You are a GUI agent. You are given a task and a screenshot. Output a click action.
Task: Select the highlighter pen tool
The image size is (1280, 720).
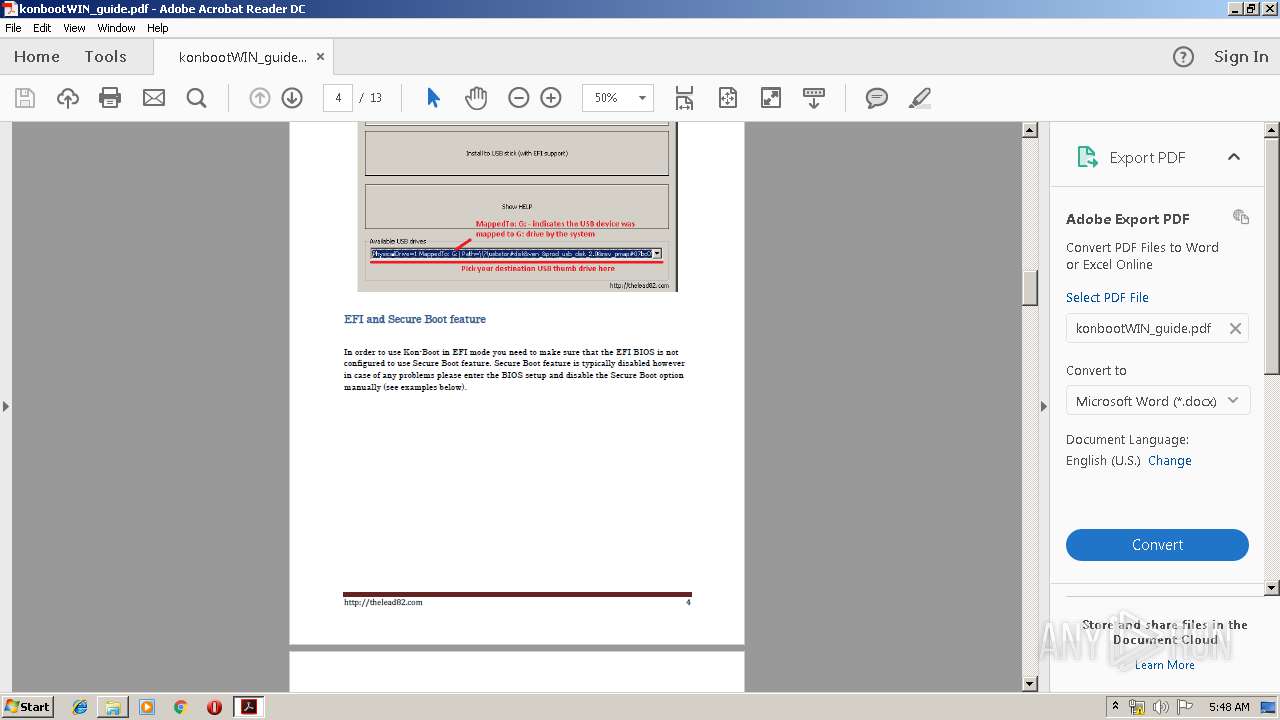point(920,98)
